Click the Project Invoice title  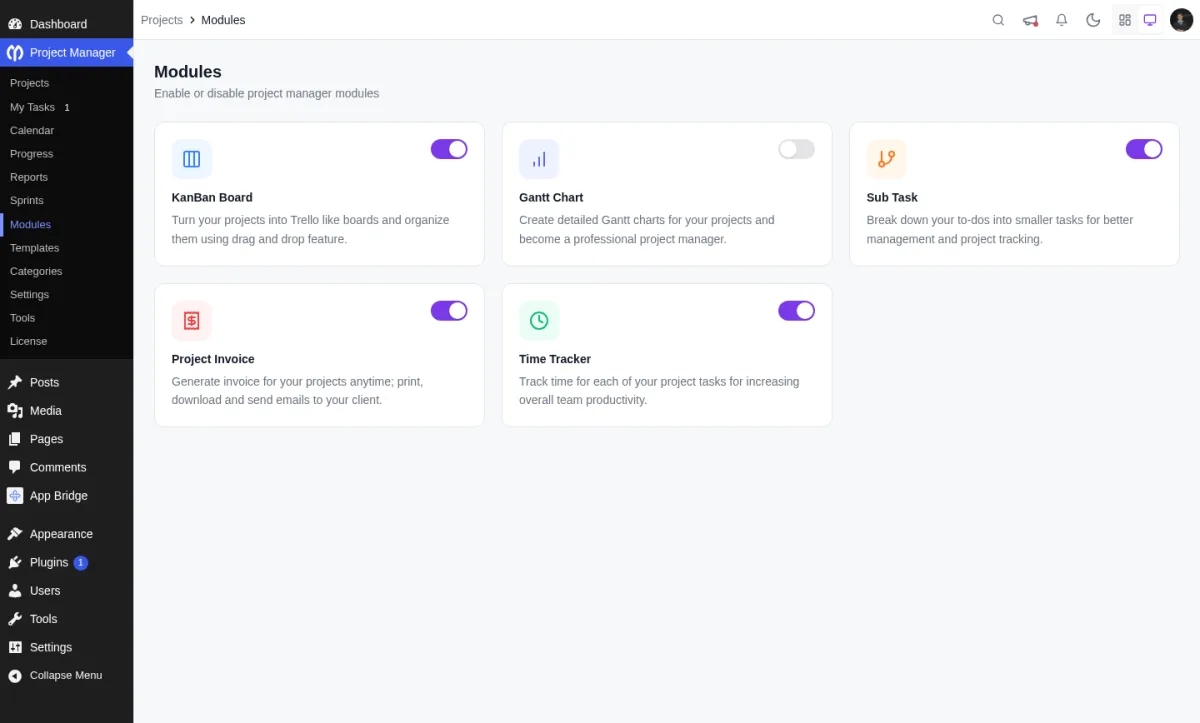[x=213, y=359]
